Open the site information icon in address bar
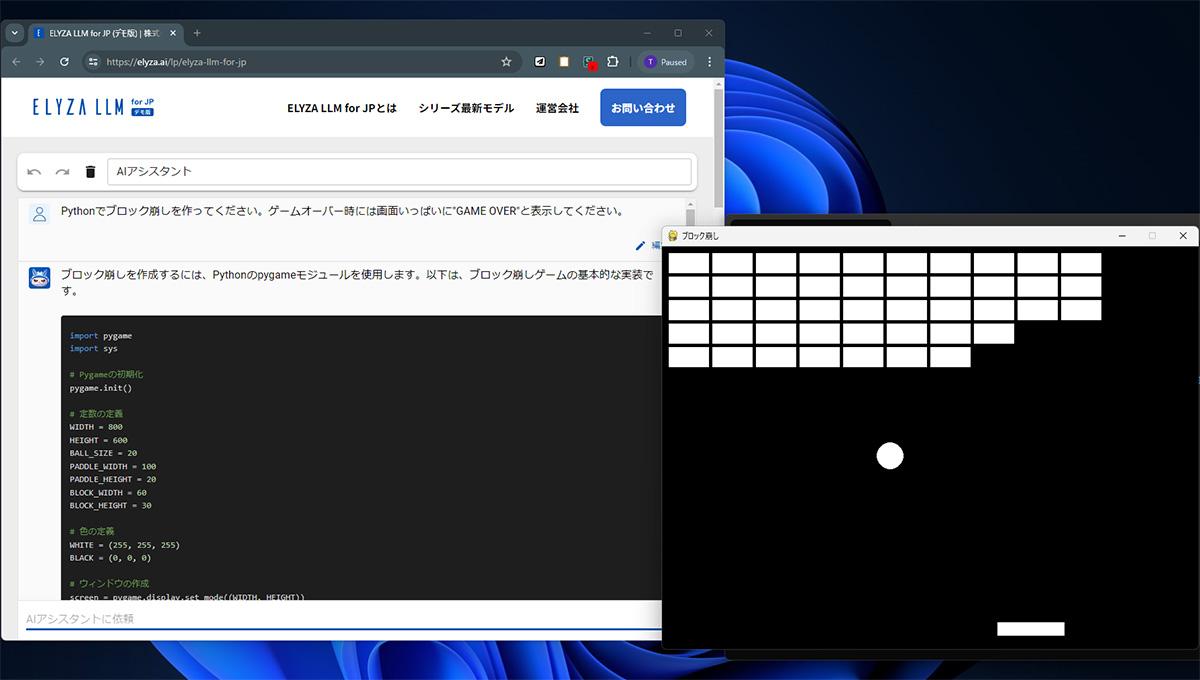 pos(94,62)
